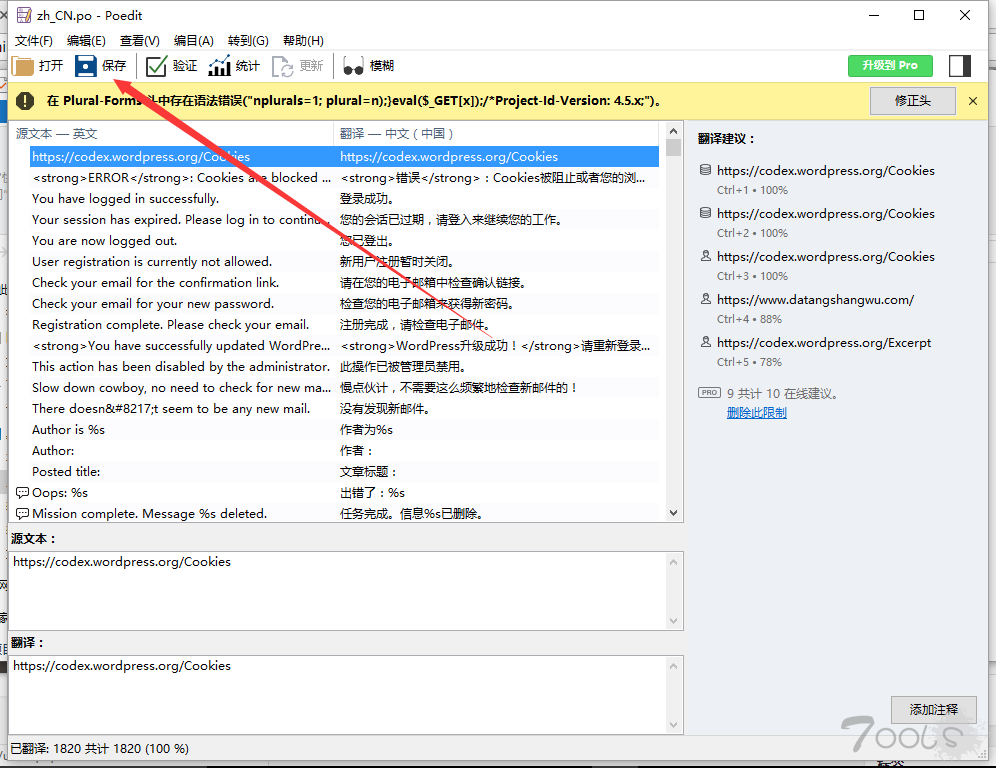Click the Poedit app icon in title bar
The image size is (996, 768).
(24, 15)
